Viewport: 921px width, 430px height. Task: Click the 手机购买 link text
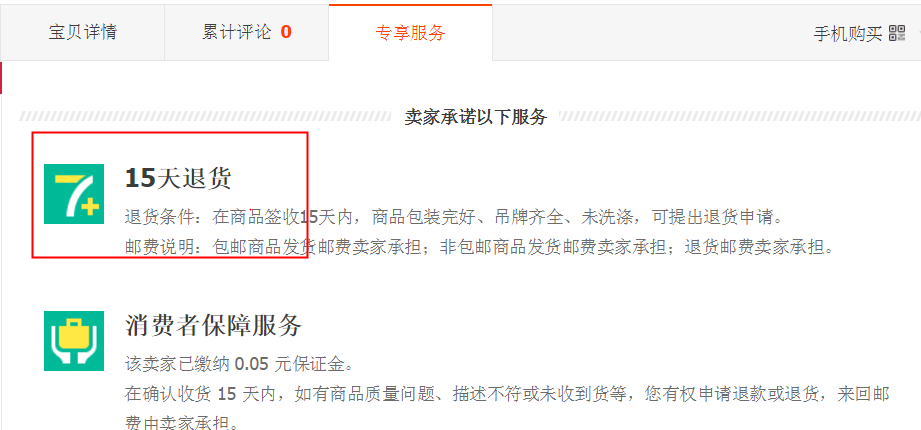point(847,33)
